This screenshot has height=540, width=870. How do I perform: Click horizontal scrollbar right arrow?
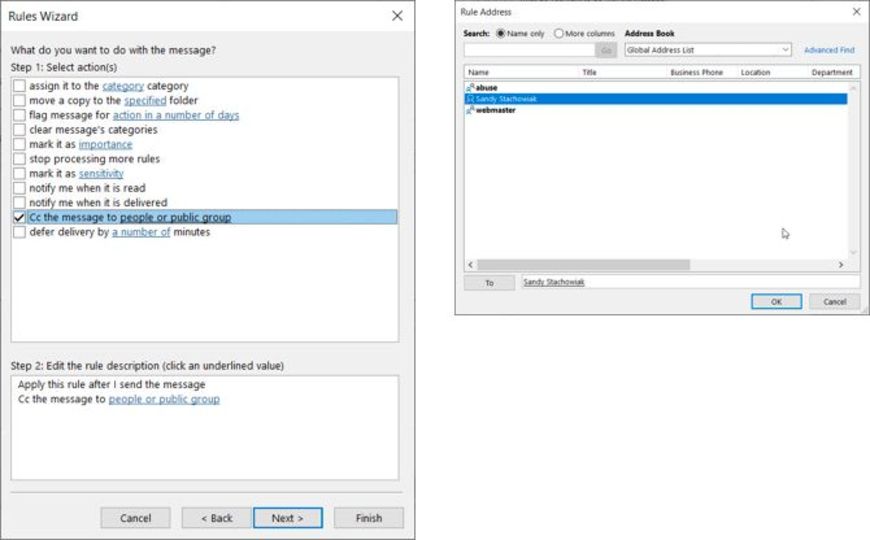pos(841,265)
